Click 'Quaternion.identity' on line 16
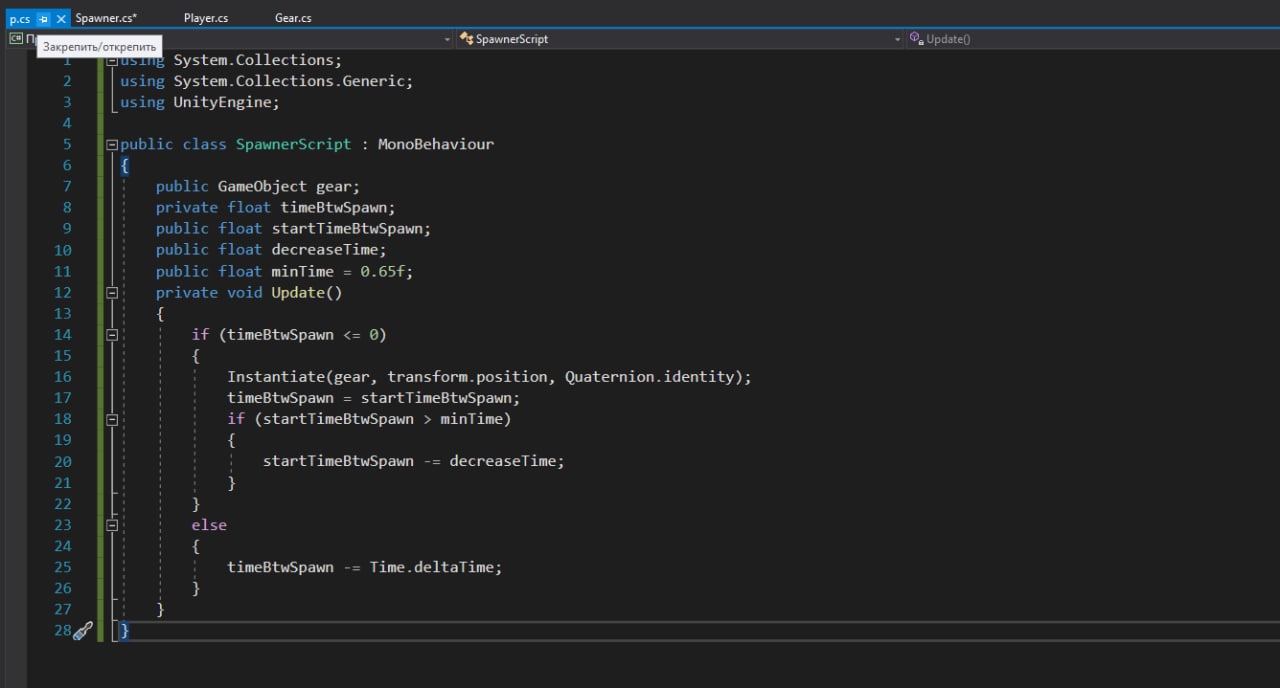1280x688 pixels. pos(650,377)
